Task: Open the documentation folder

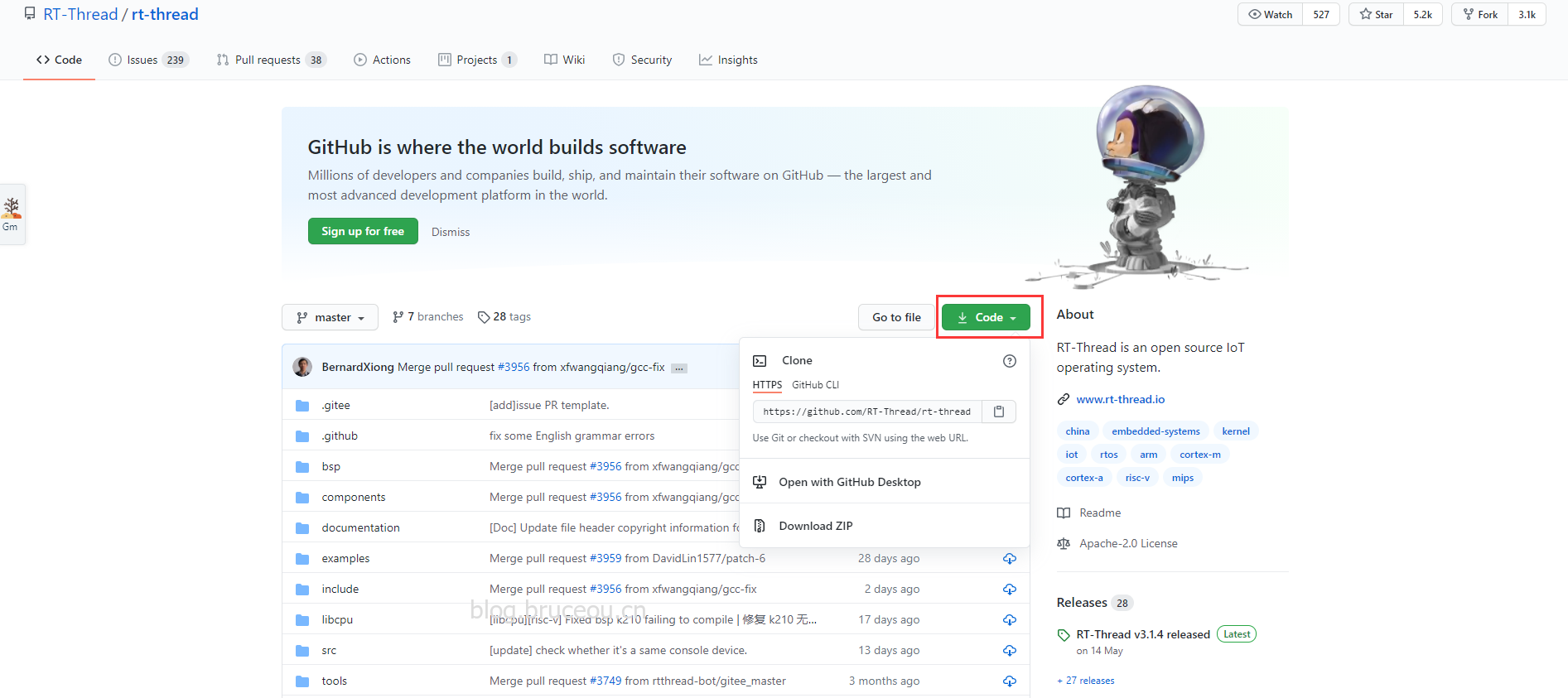Action: (360, 528)
